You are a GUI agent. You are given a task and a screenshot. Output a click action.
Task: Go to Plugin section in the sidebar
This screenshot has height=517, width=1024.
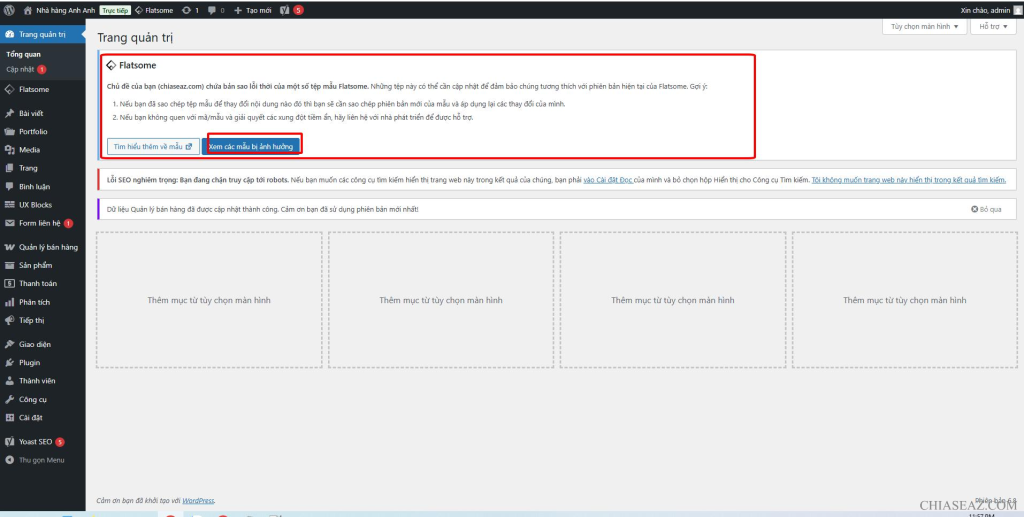29,362
